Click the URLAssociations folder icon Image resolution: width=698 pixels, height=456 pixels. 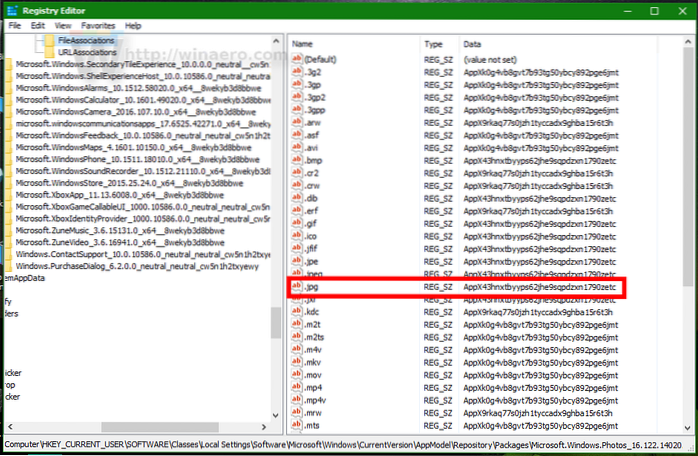point(49,51)
